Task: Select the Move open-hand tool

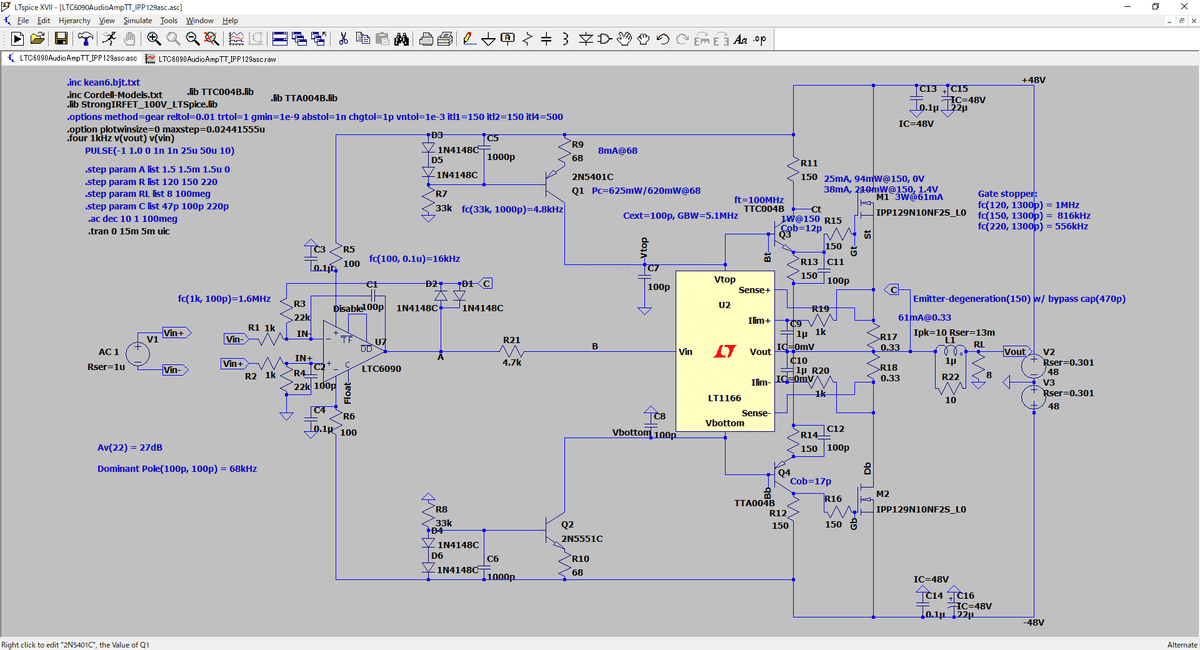Action: [626, 38]
